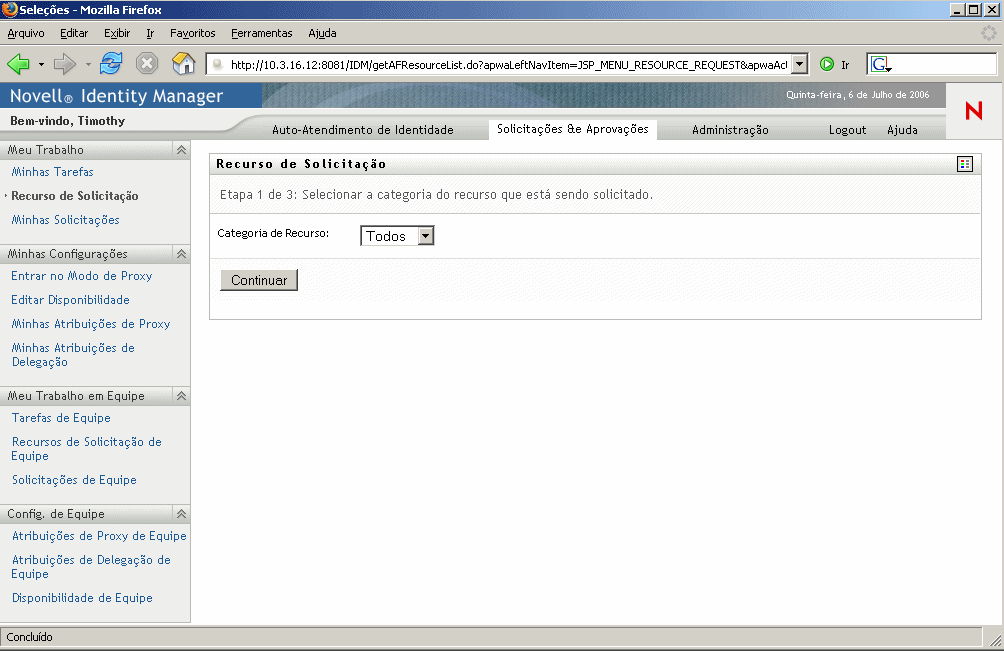Click the Recurso de Solicitação panel options icon
The height and width of the screenshot is (651, 1004).
[x=964, y=164]
